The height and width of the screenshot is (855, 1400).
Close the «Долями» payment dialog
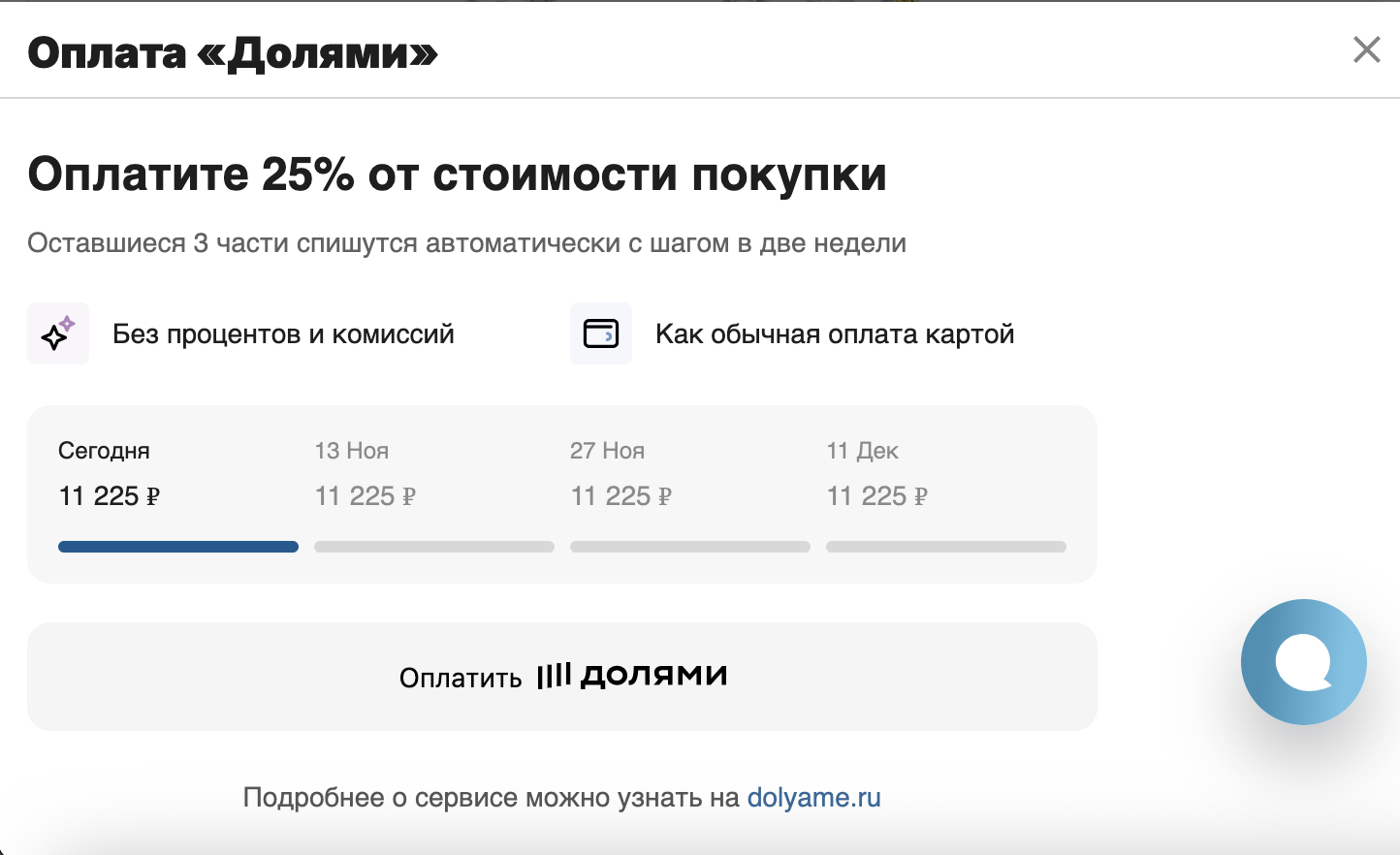(x=1366, y=49)
